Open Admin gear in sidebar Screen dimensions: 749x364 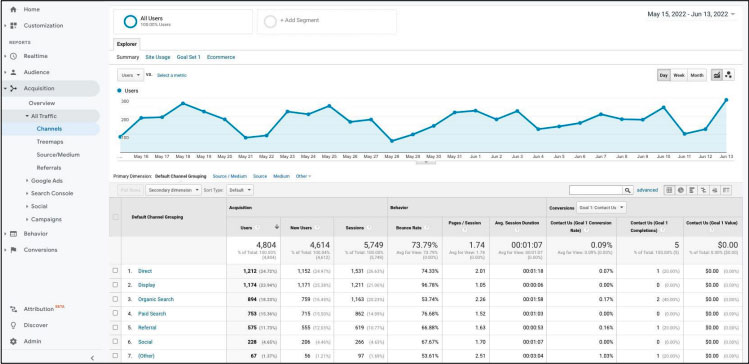point(13,342)
